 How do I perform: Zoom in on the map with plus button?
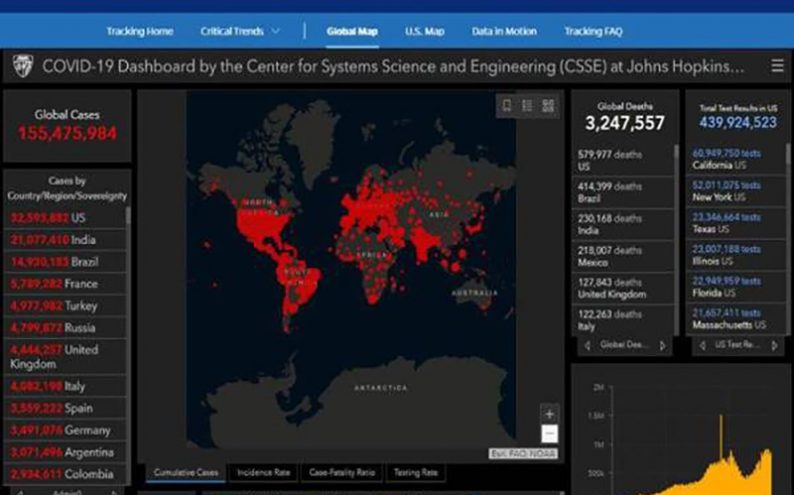[x=549, y=413]
